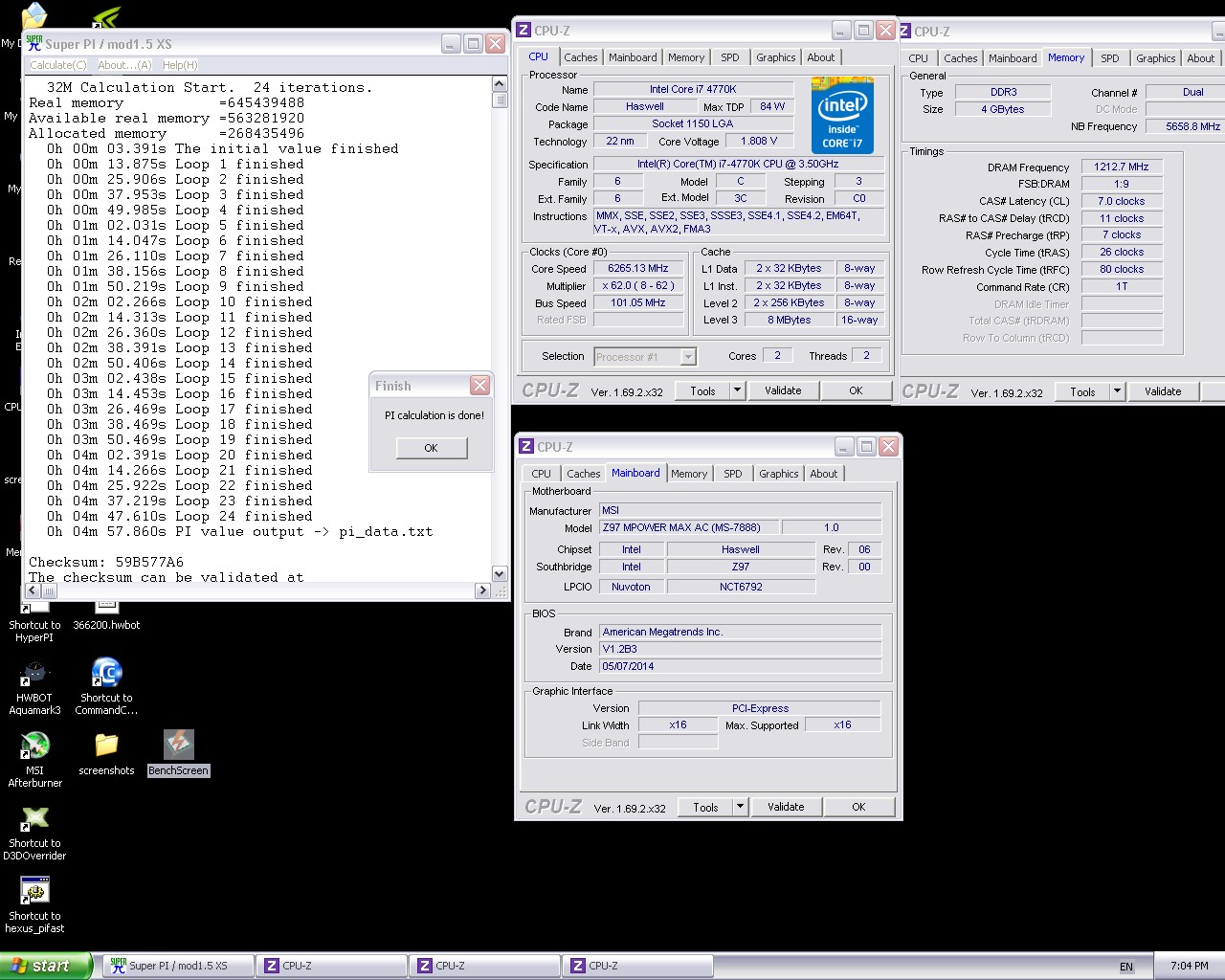Launch HWBOT Aquamark3 desktop icon
Viewport: 1225px width, 980px height.
34,686
